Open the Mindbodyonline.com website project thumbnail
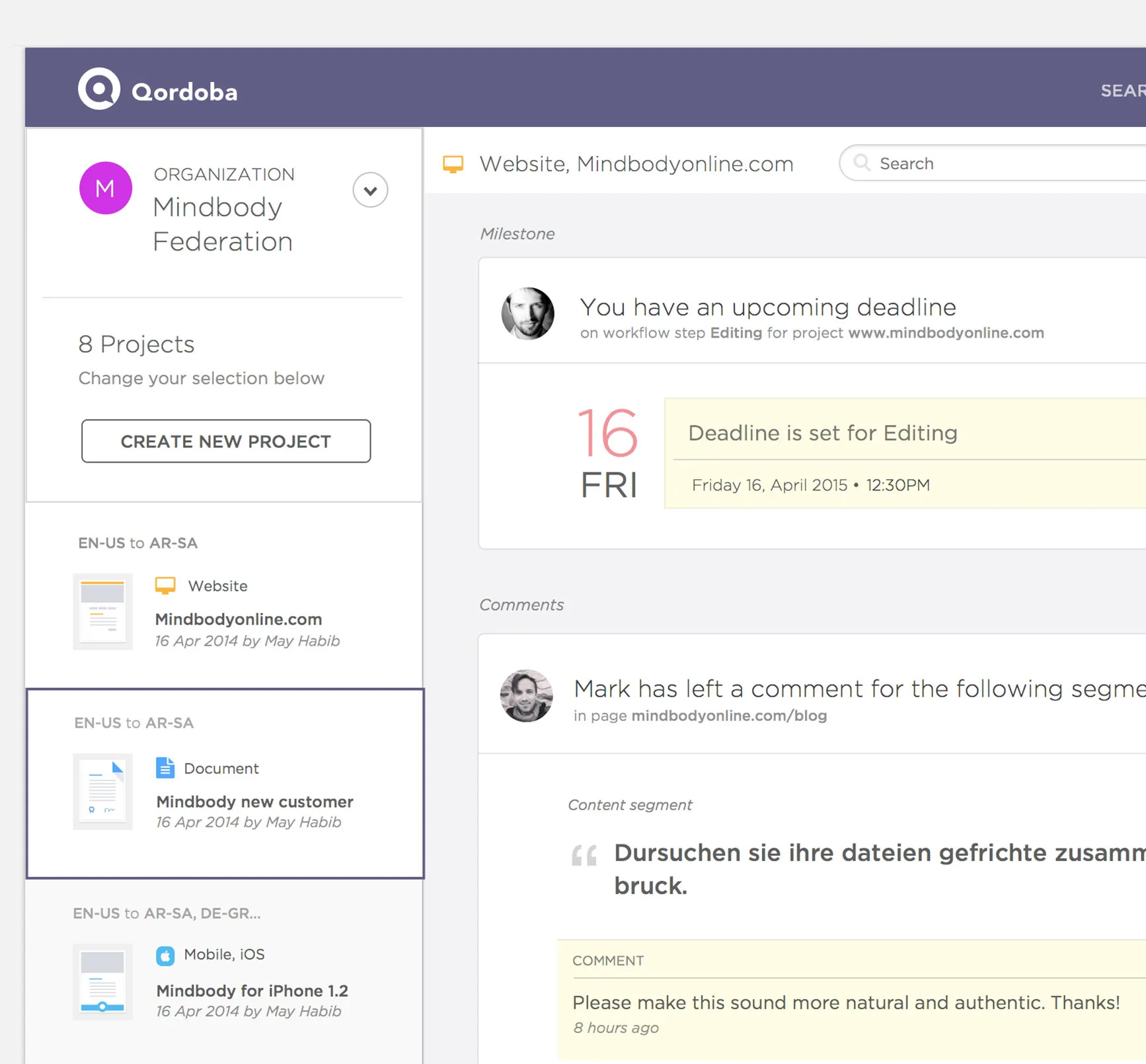 pyautogui.click(x=102, y=611)
